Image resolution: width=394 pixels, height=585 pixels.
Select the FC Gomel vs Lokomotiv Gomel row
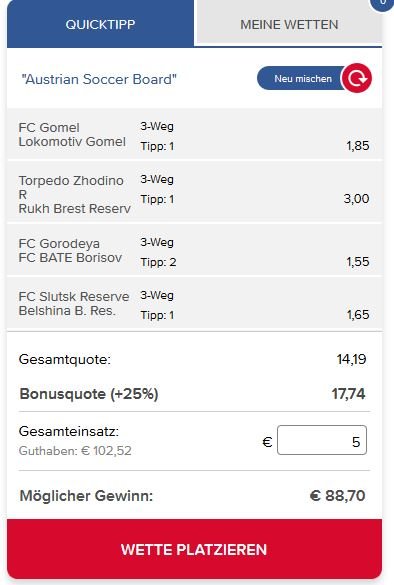coord(194,134)
